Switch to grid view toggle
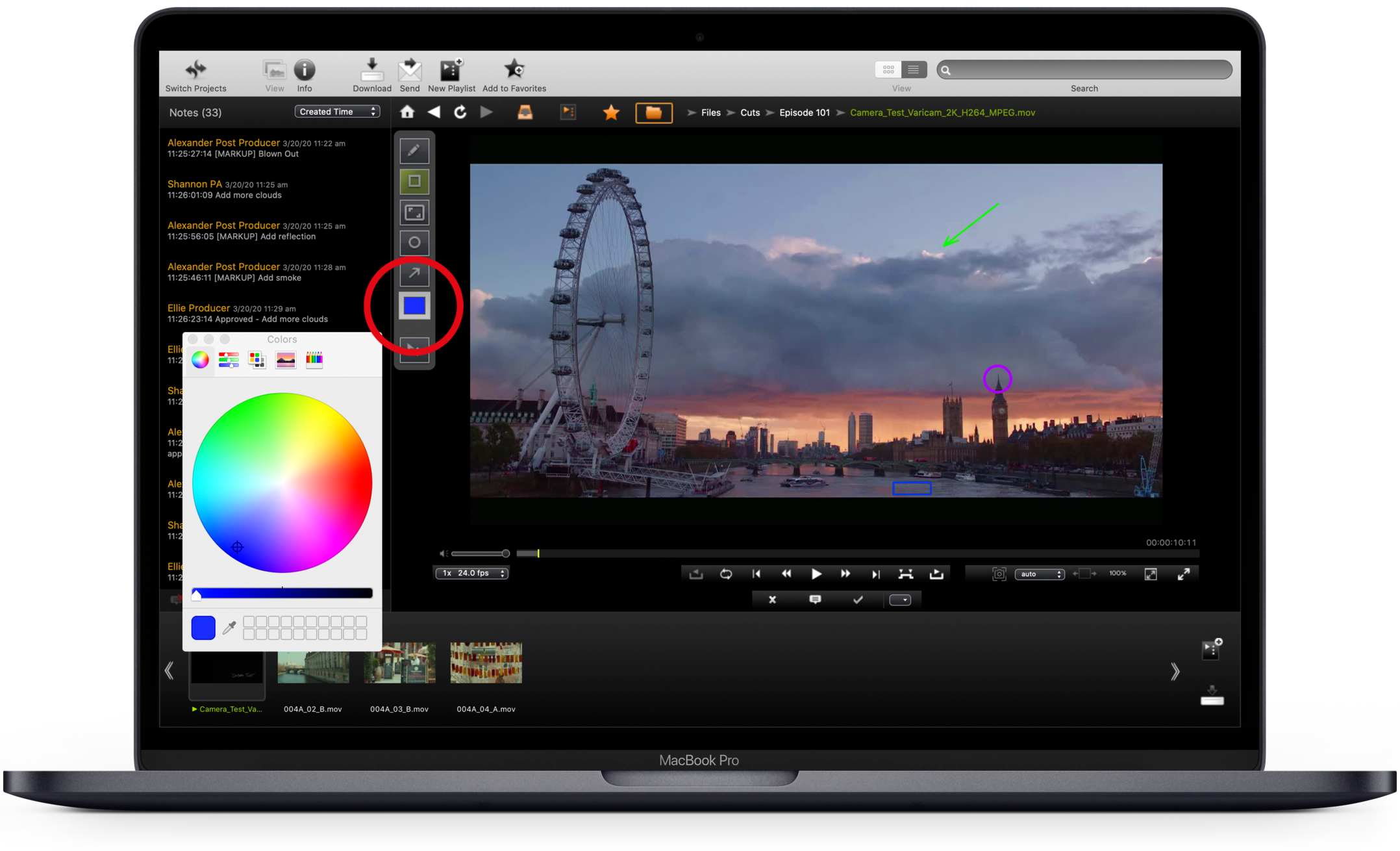This screenshot has height=851, width=1400. click(888, 70)
